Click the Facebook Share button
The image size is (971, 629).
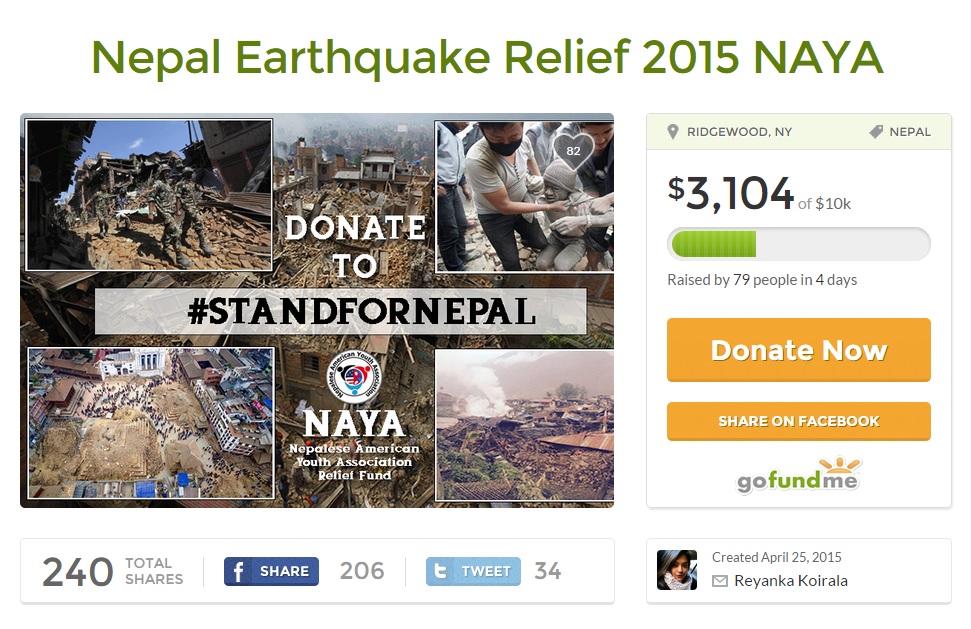272,571
